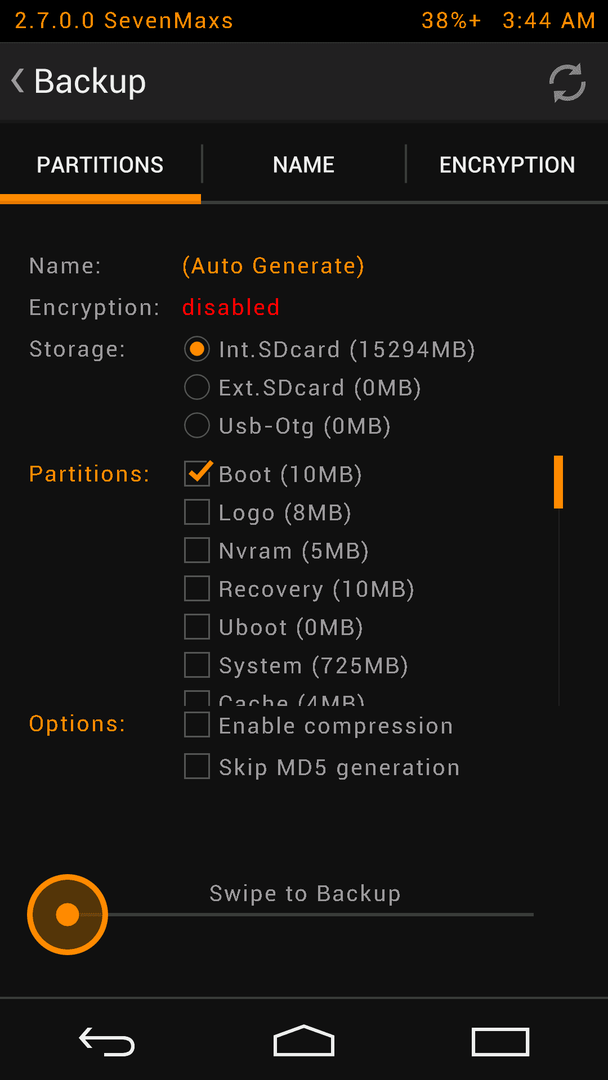608x1080 pixels.
Task: Check the System (725MB) partition
Action: click(x=197, y=665)
